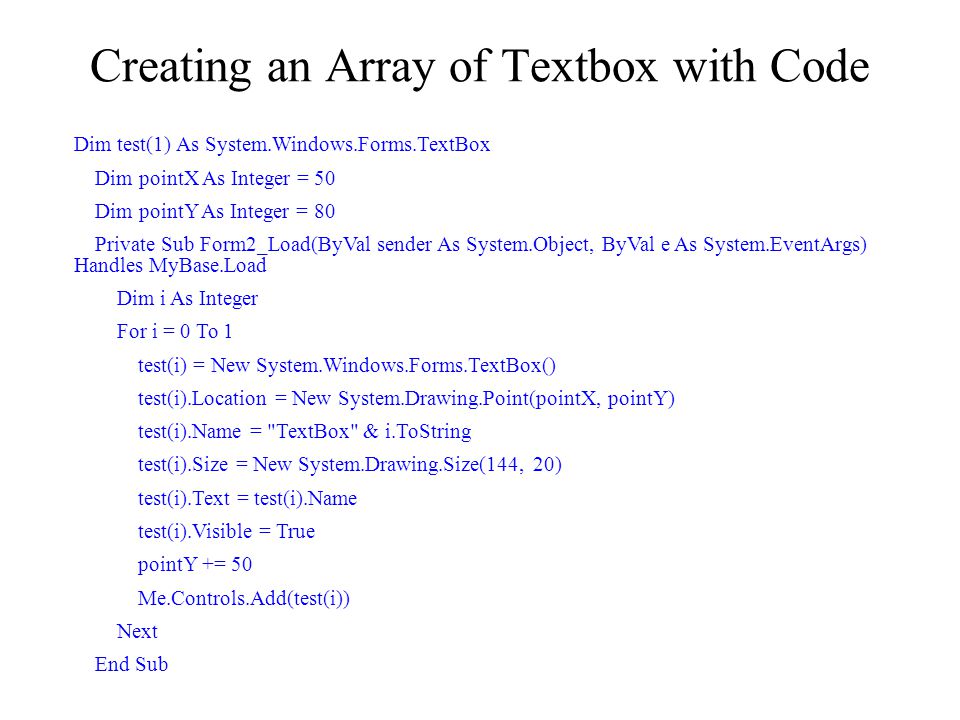Click the line "Dim pointY As Integer = 80"
The image size is (960, 720).
pos(214,212)
